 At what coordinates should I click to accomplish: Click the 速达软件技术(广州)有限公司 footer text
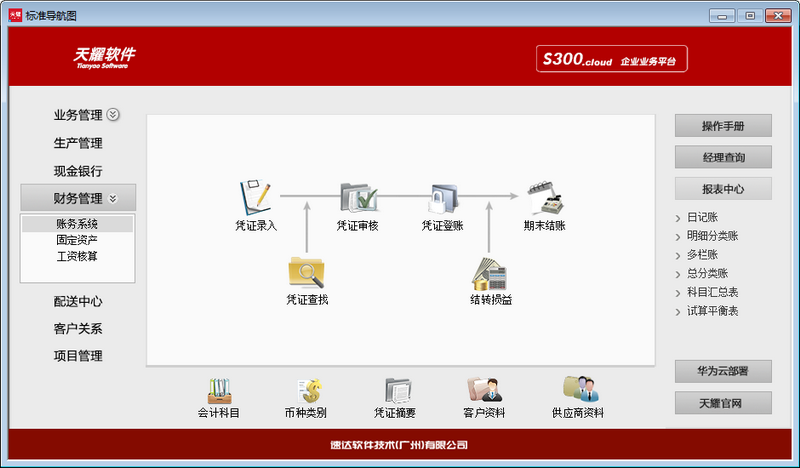click(x=399, y=445)
